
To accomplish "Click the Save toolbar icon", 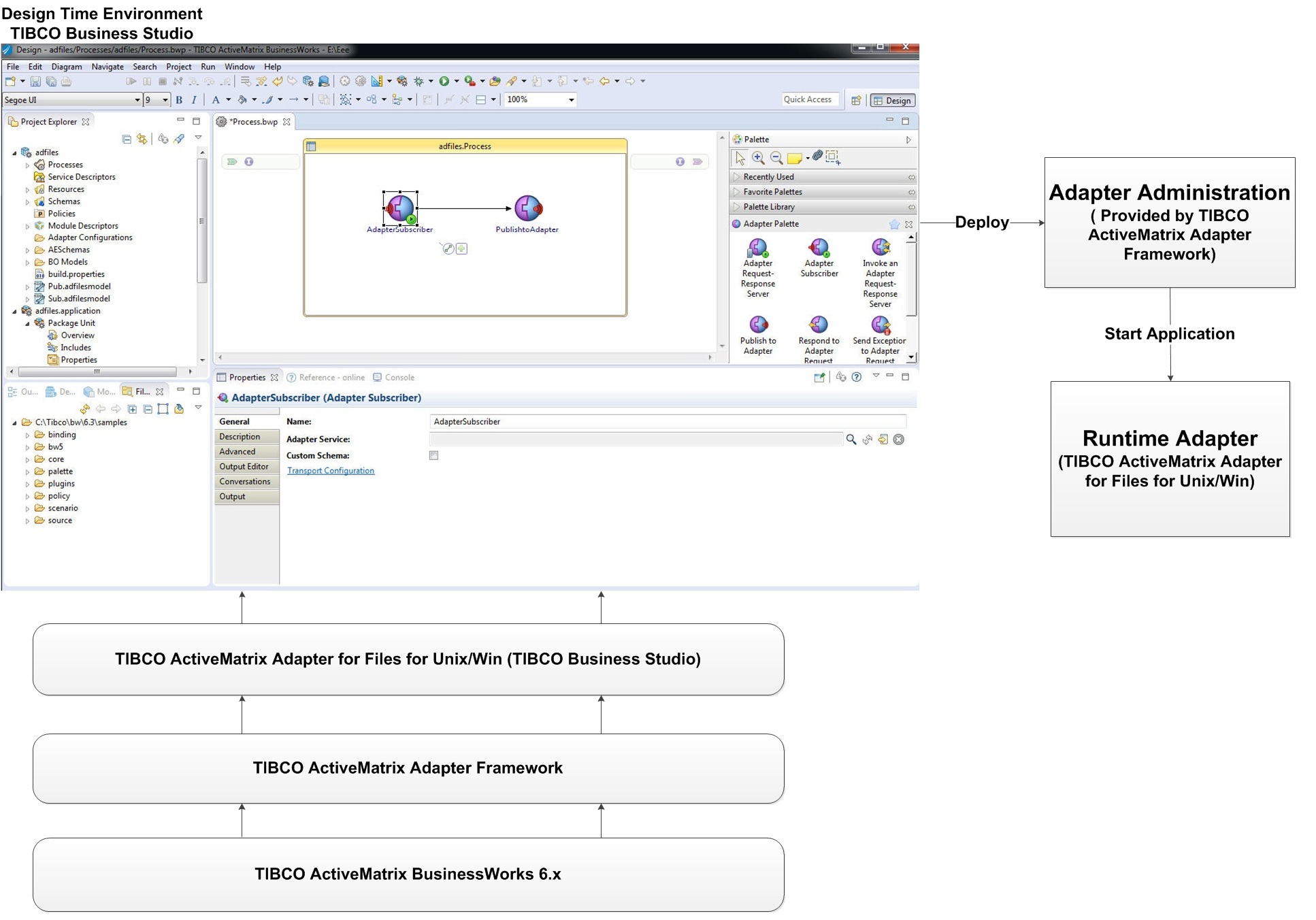I will [35, 82].
